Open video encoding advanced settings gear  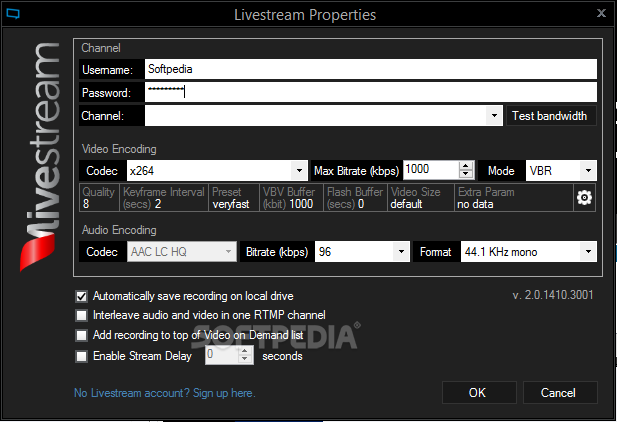point(584,198)
